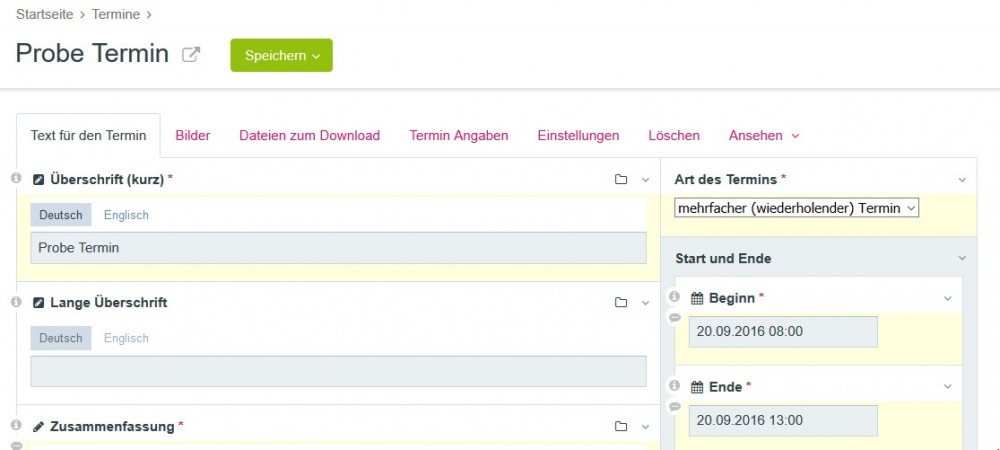Click Beginn date field 20.09.2016 08:00
Screen dimensions: 1000x450
coord(783,331)
